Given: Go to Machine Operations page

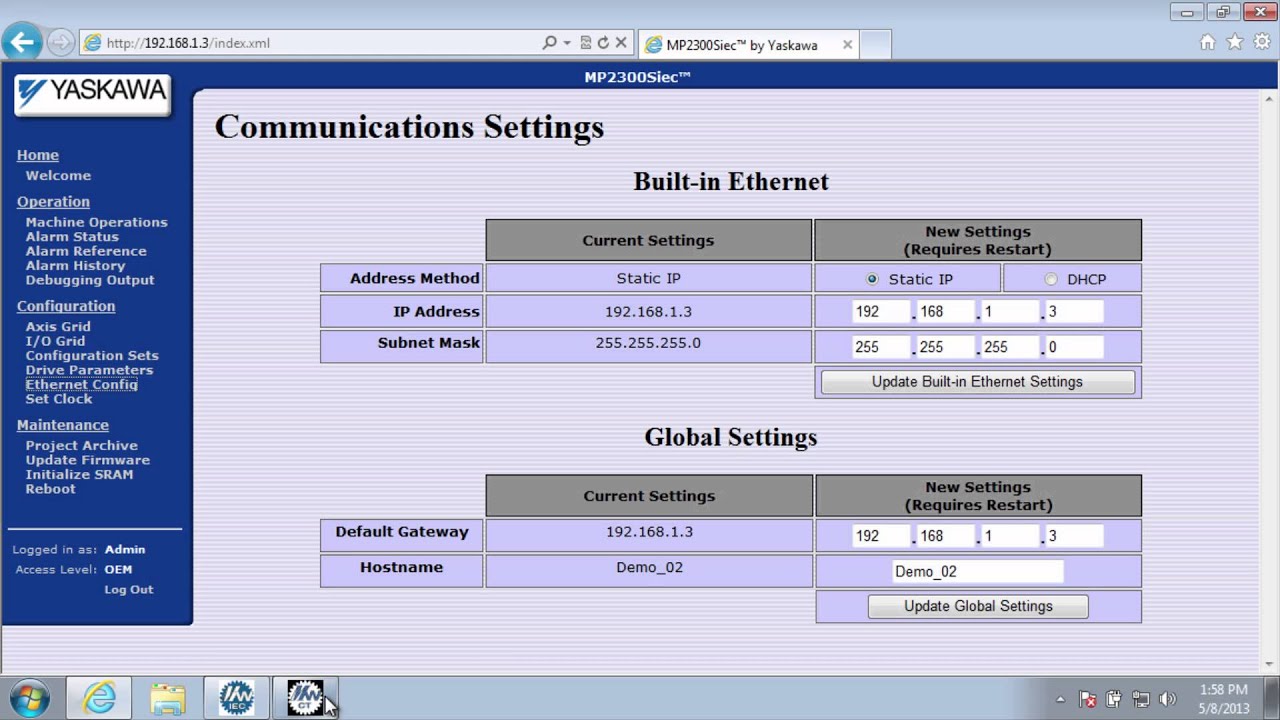Looking at the screenshot, I should 96,222.
